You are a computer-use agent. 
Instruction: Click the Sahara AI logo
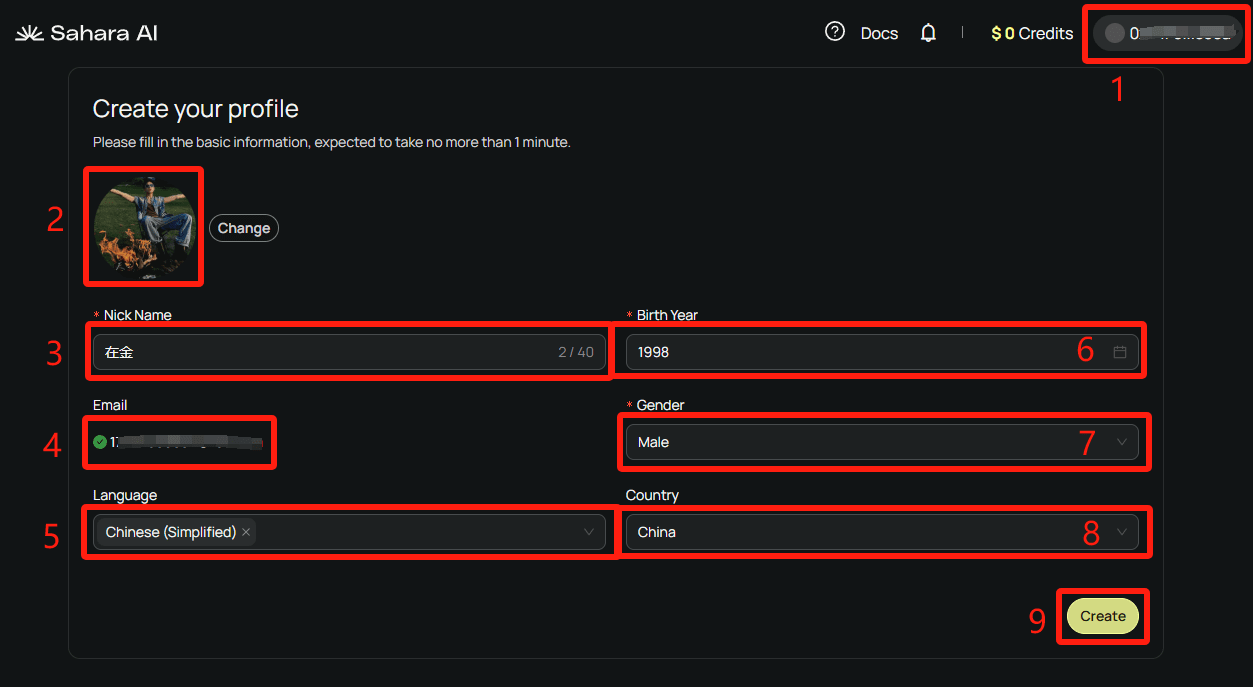[87, 33]
